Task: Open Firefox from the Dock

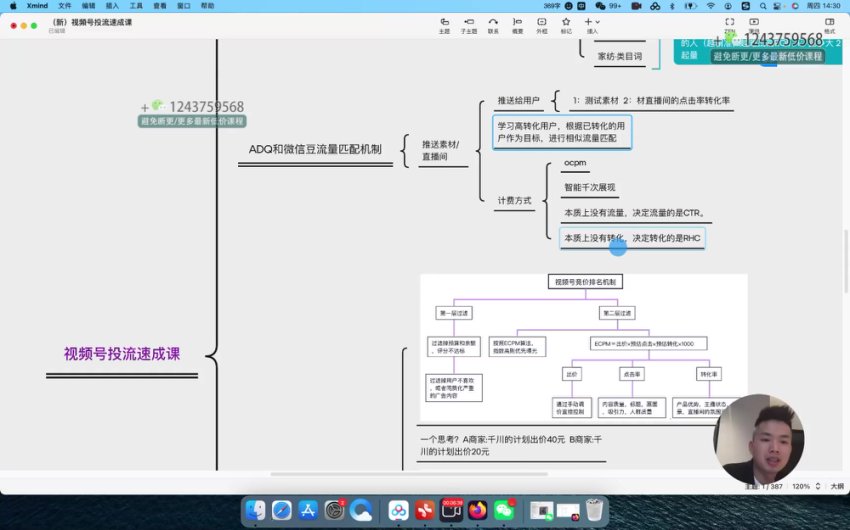Action: pos(477,509)
